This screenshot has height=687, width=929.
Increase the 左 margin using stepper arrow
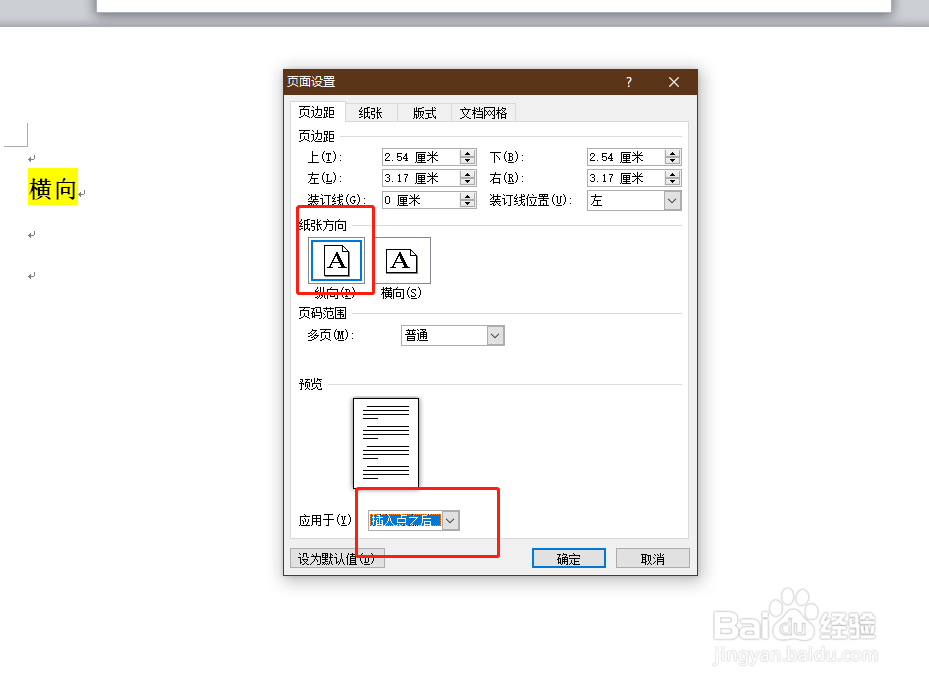[x=468, y=173]
